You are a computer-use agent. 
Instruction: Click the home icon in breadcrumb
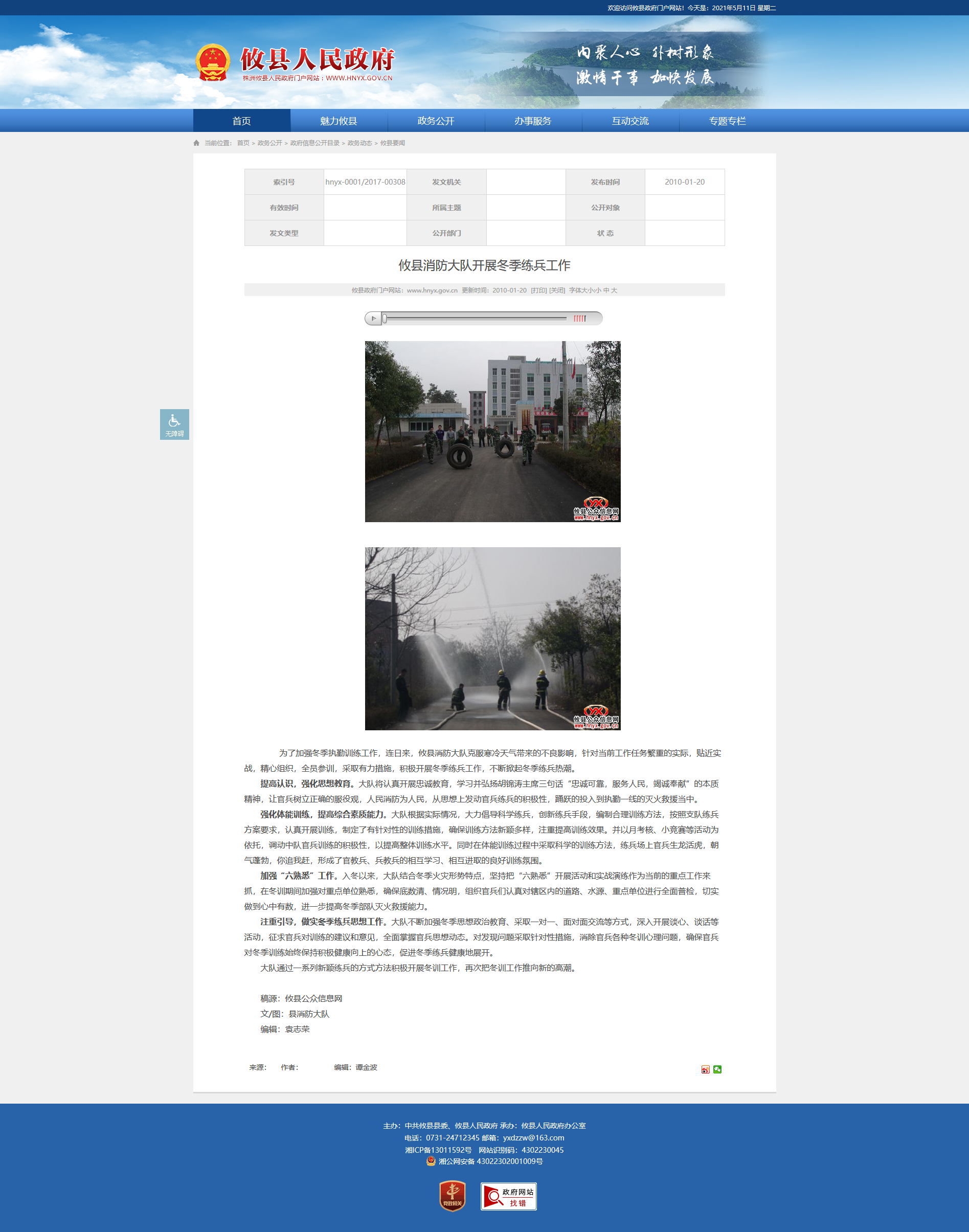pos(197,143)
